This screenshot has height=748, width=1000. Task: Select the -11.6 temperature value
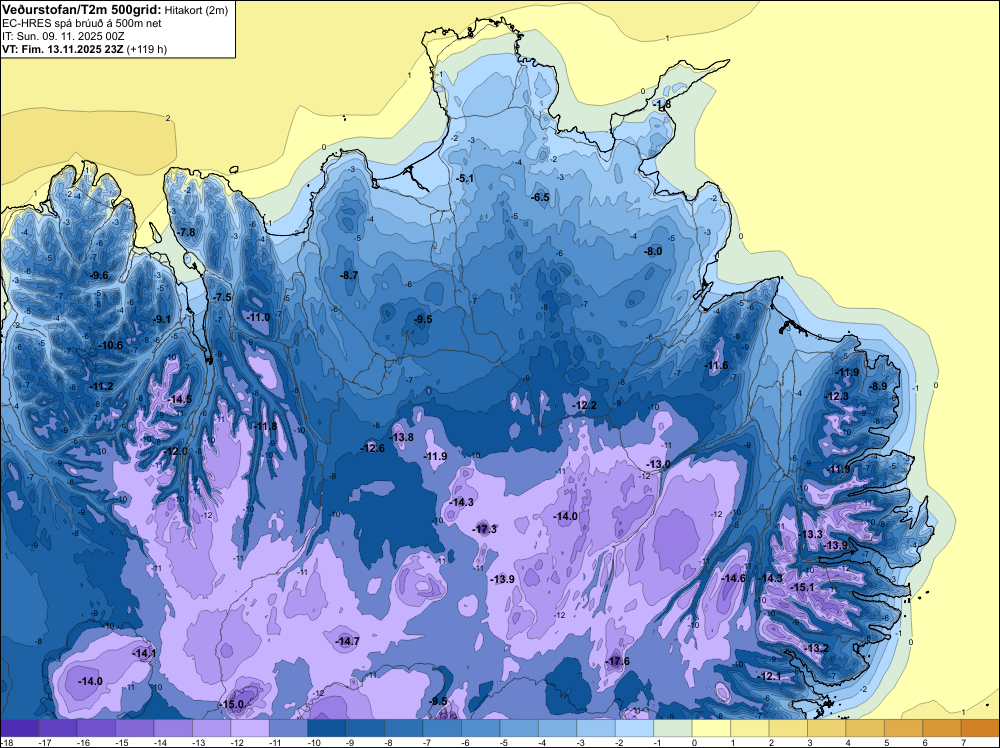point(716,365)
